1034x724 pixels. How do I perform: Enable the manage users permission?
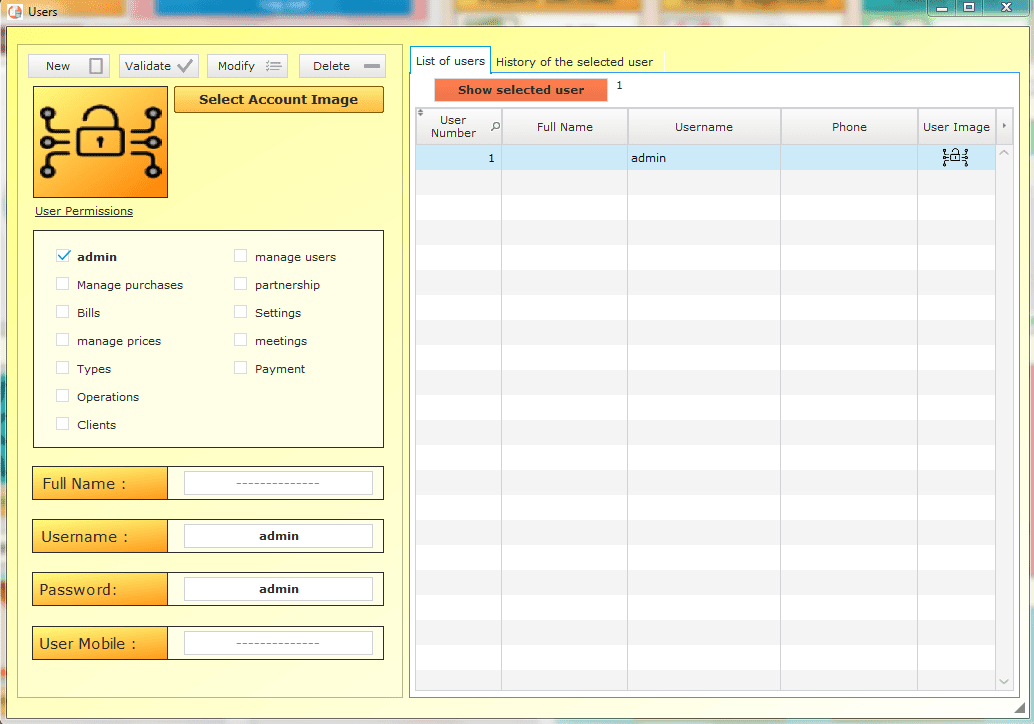tap(241, 256)
